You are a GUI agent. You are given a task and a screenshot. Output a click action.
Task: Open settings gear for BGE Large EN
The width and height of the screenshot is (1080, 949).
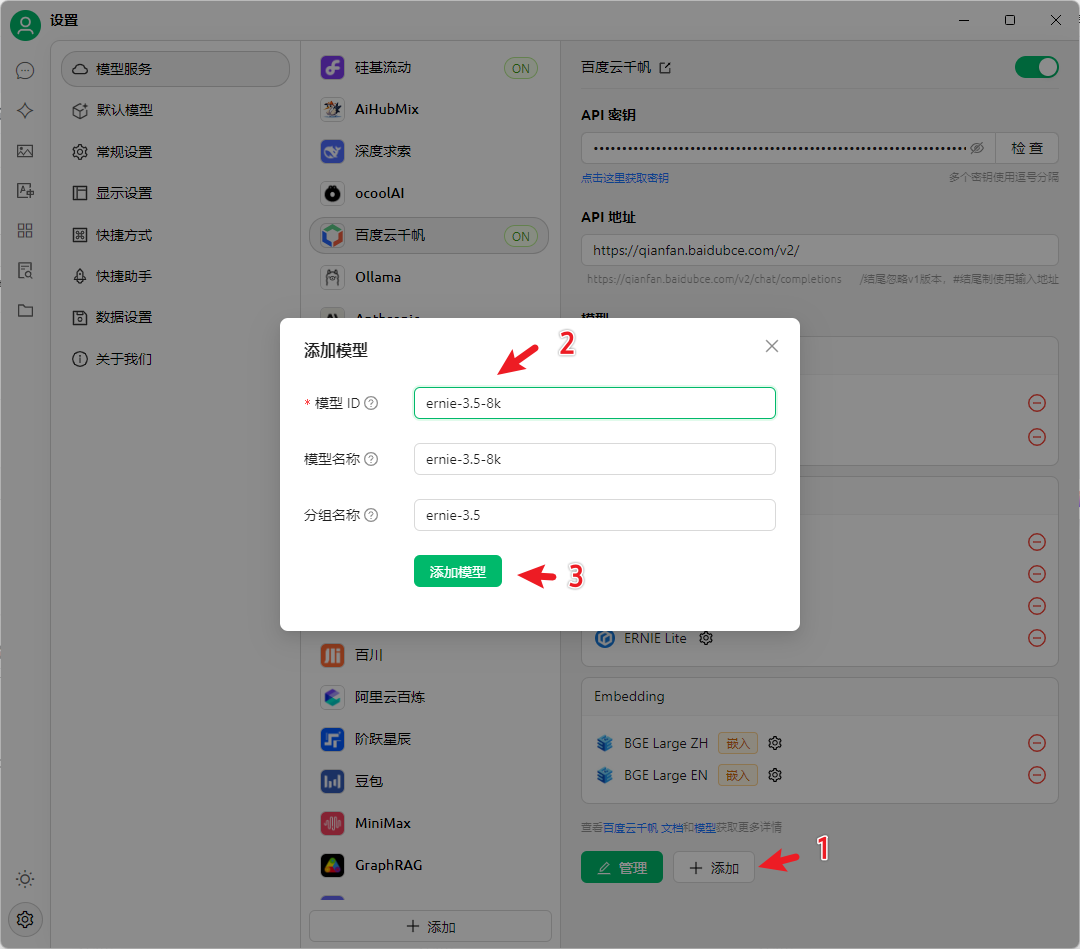pos(775,775)
